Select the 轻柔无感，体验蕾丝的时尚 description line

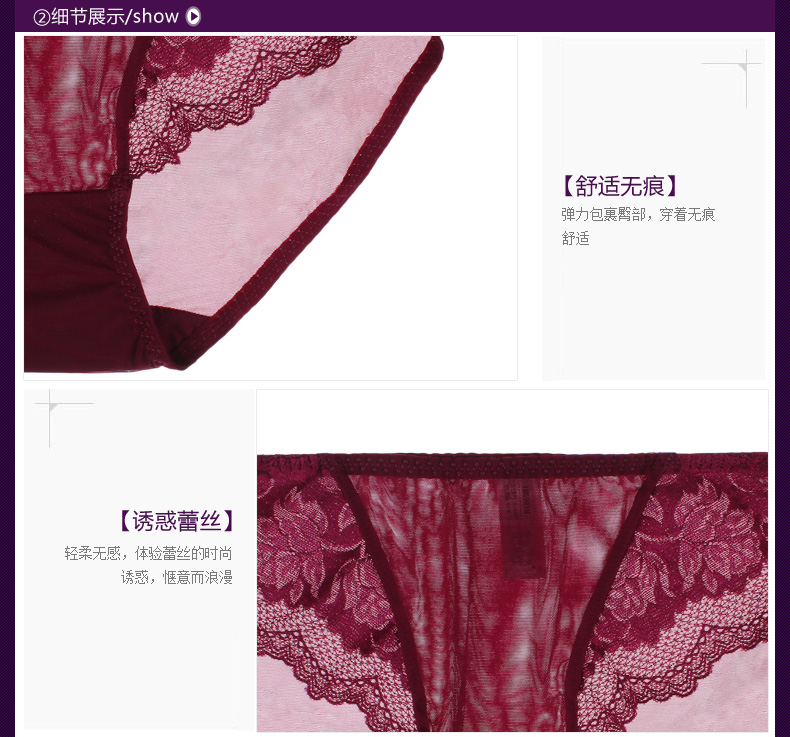[x=148, y=553]
